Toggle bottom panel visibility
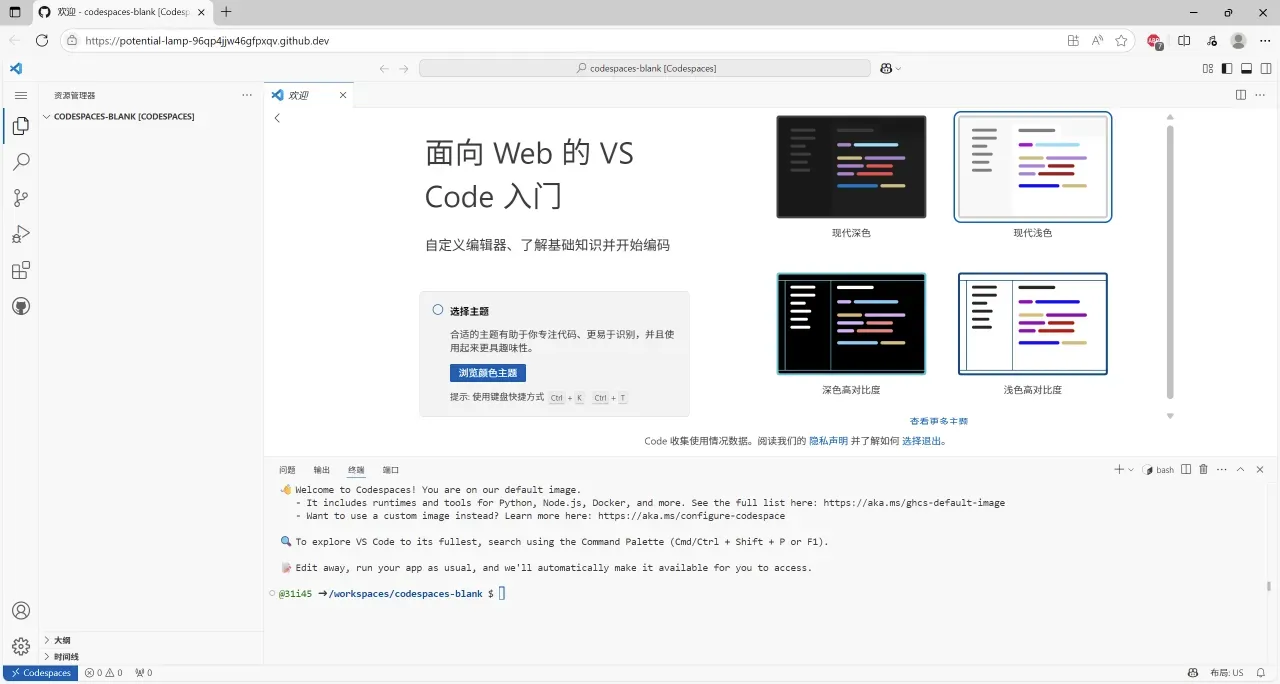 1246,68
